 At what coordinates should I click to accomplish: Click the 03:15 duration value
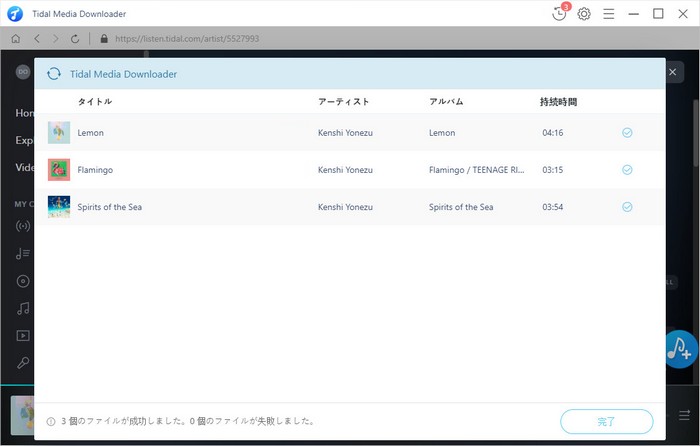coord(553,170)
